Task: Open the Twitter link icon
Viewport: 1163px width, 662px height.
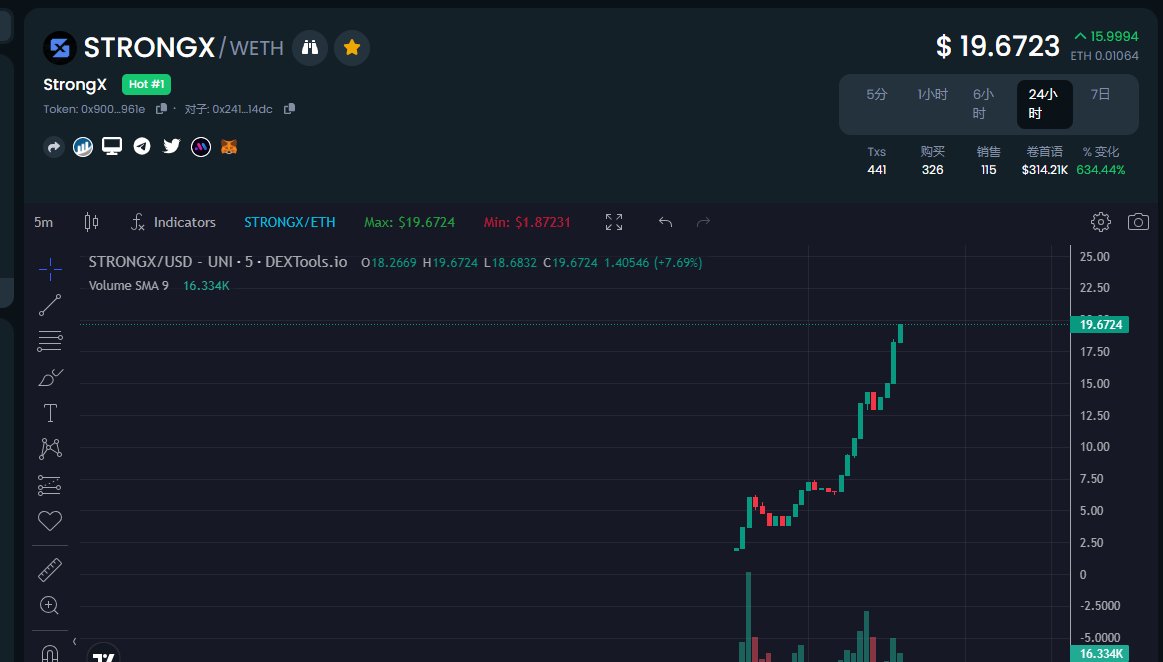Action: click(x=171, y=146)
